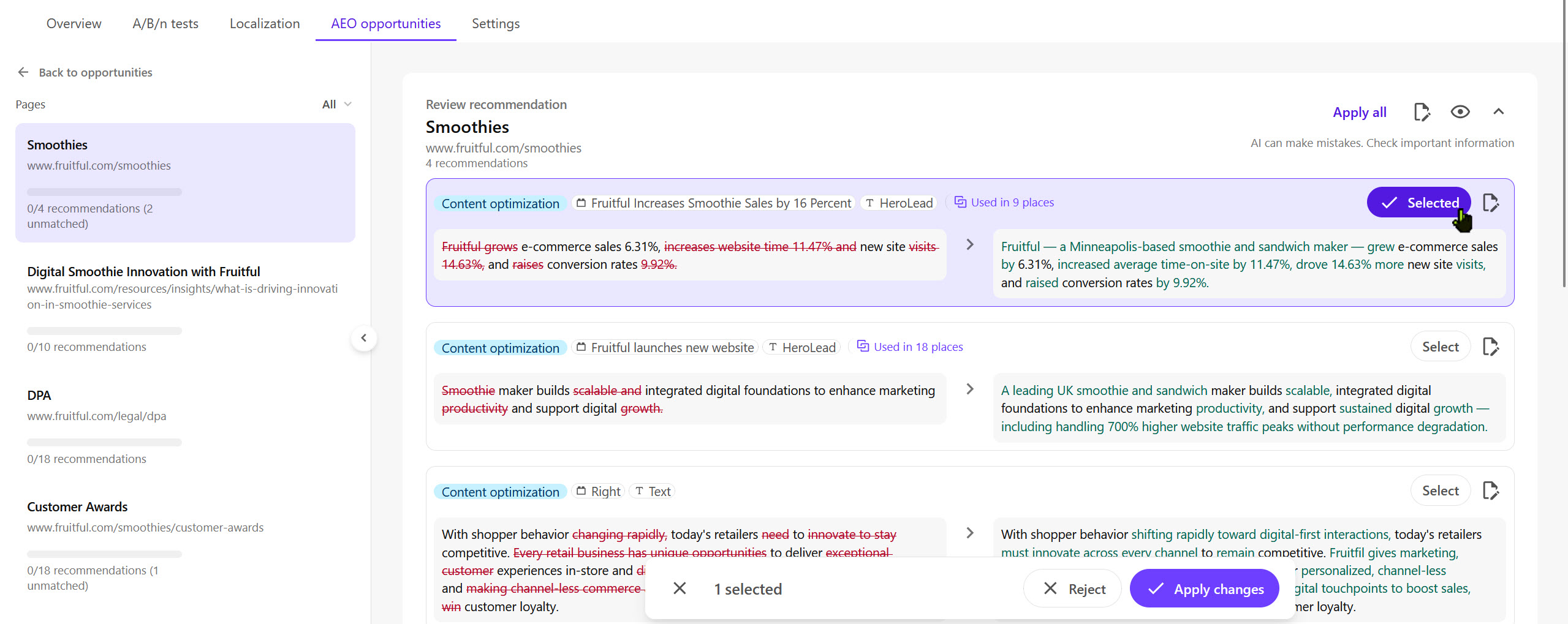Open the Used in 9 places link
This screenshot has width=1568, height=624.
coord(1012,202)
